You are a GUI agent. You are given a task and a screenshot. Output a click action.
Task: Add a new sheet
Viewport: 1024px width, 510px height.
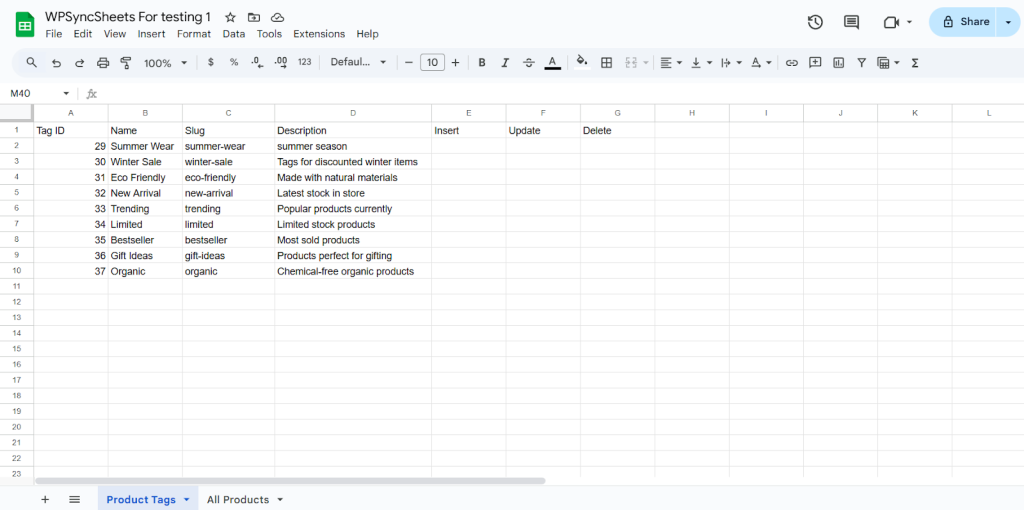tap(45, 499)
